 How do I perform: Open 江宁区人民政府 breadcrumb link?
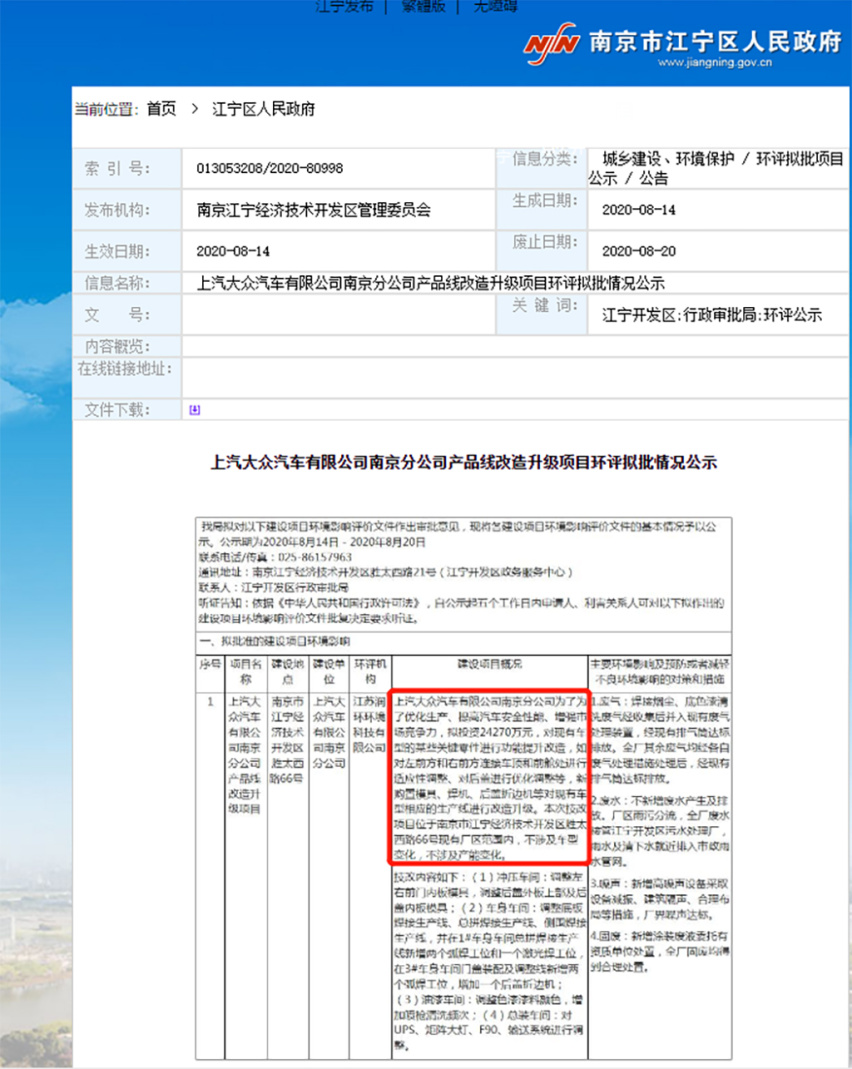pyautogui.click(x=264, y=109)
